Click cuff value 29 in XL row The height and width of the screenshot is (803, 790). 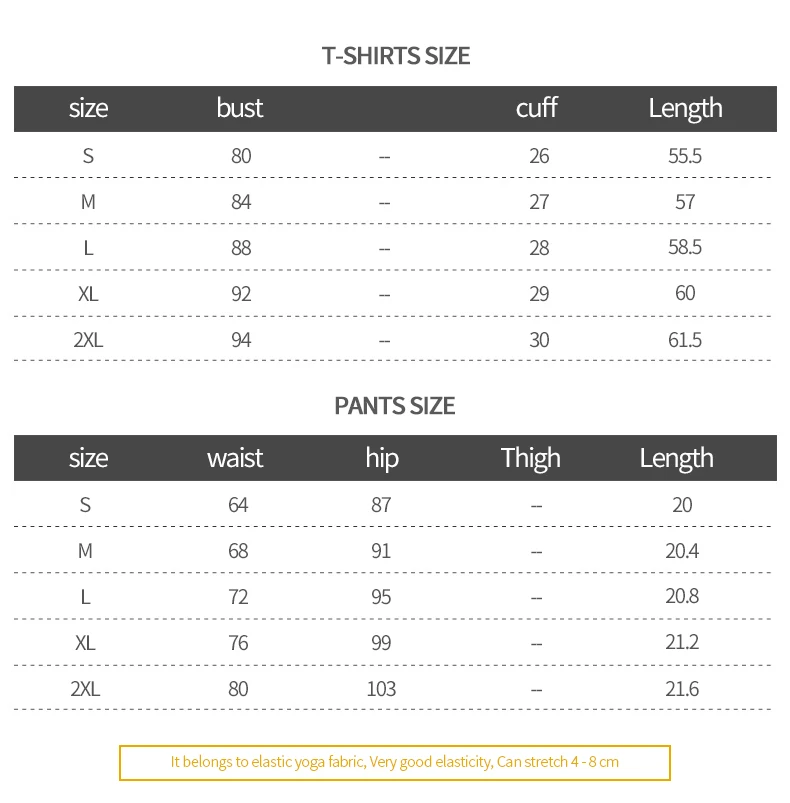point(539,293)
